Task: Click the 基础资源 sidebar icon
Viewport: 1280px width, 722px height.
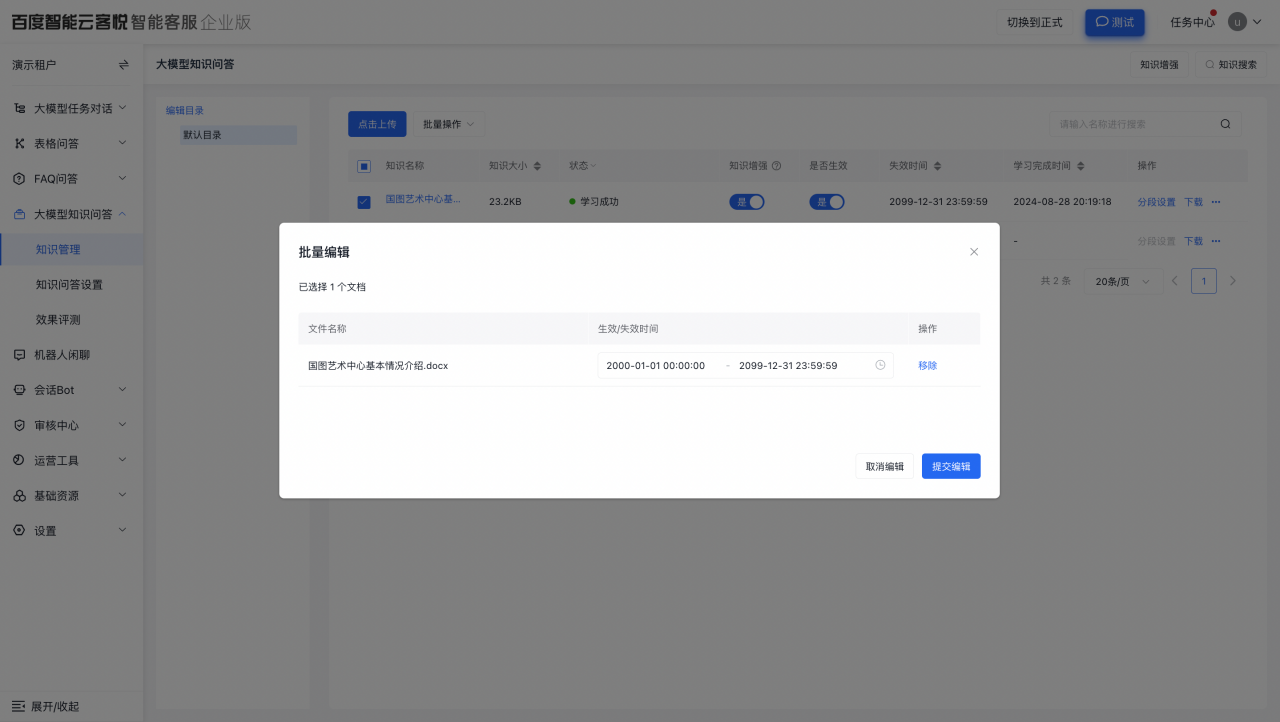Action: coord(19,496)
